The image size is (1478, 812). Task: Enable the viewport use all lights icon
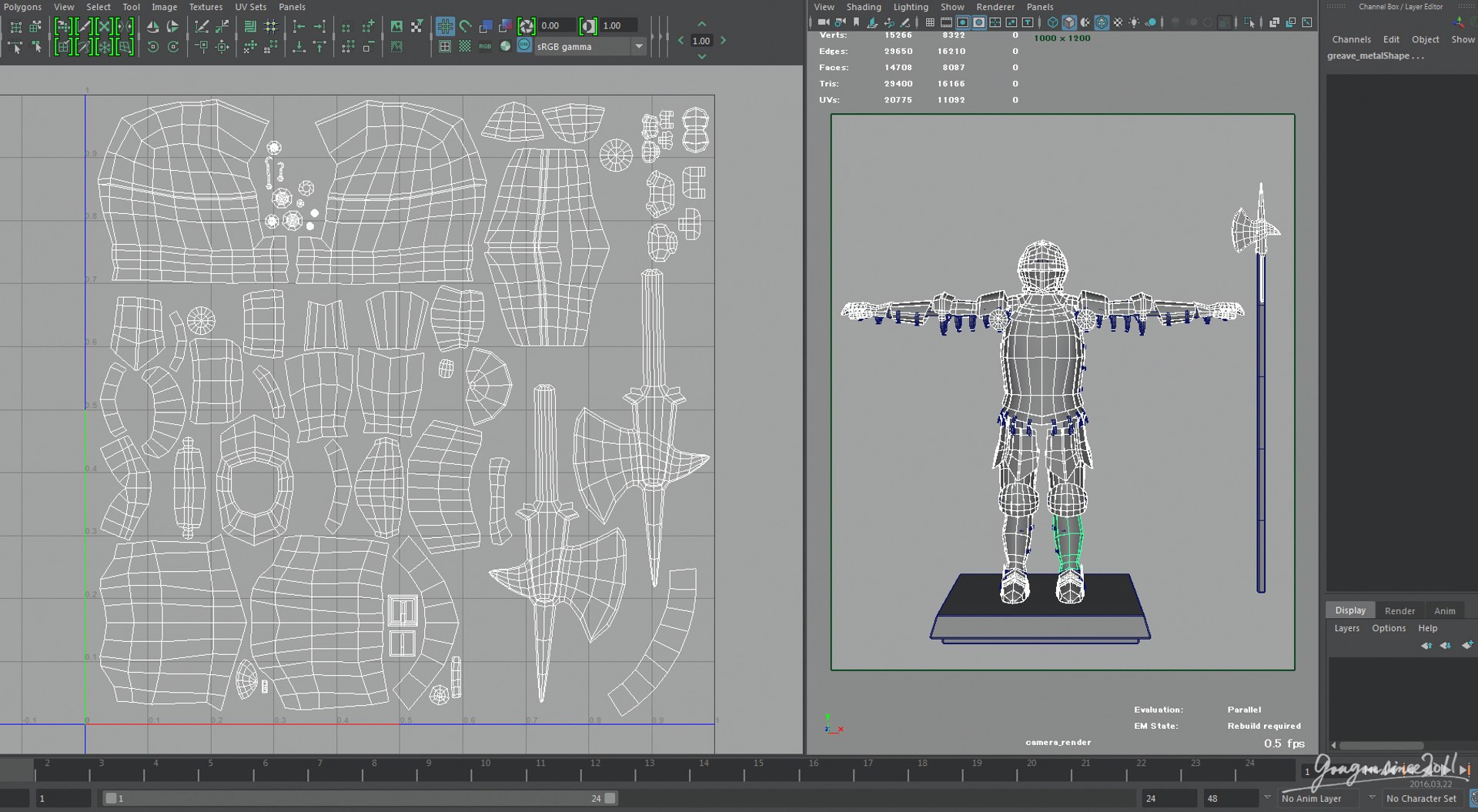(1134, 22)
